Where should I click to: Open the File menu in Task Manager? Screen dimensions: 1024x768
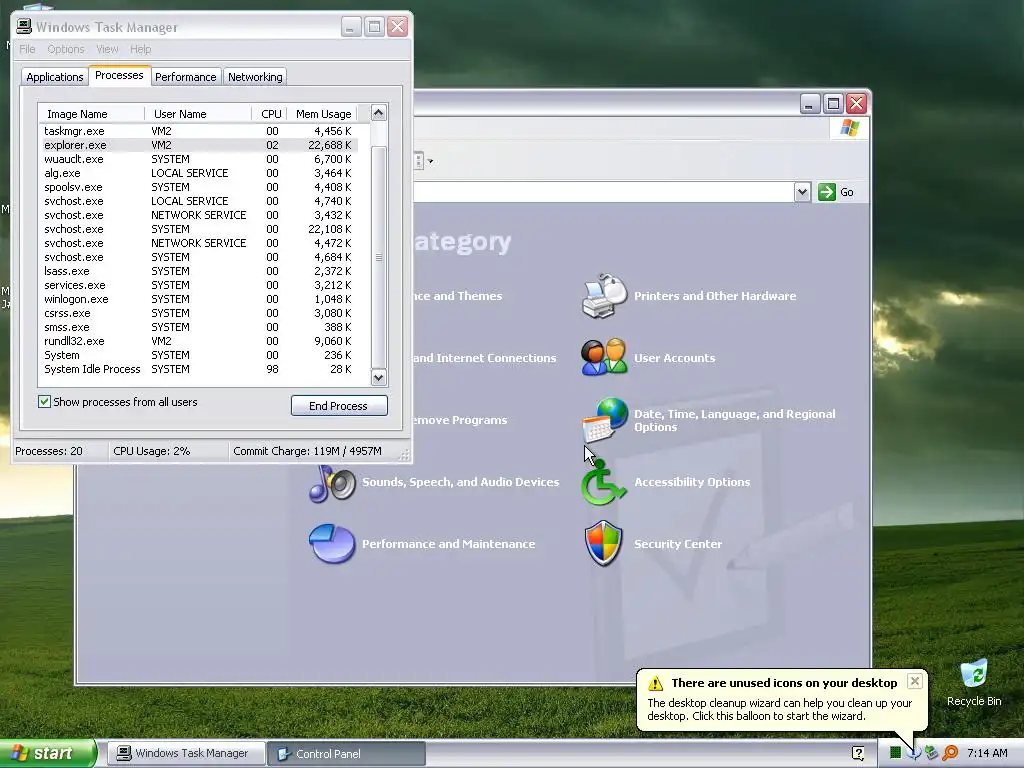(x=27, y=49)
